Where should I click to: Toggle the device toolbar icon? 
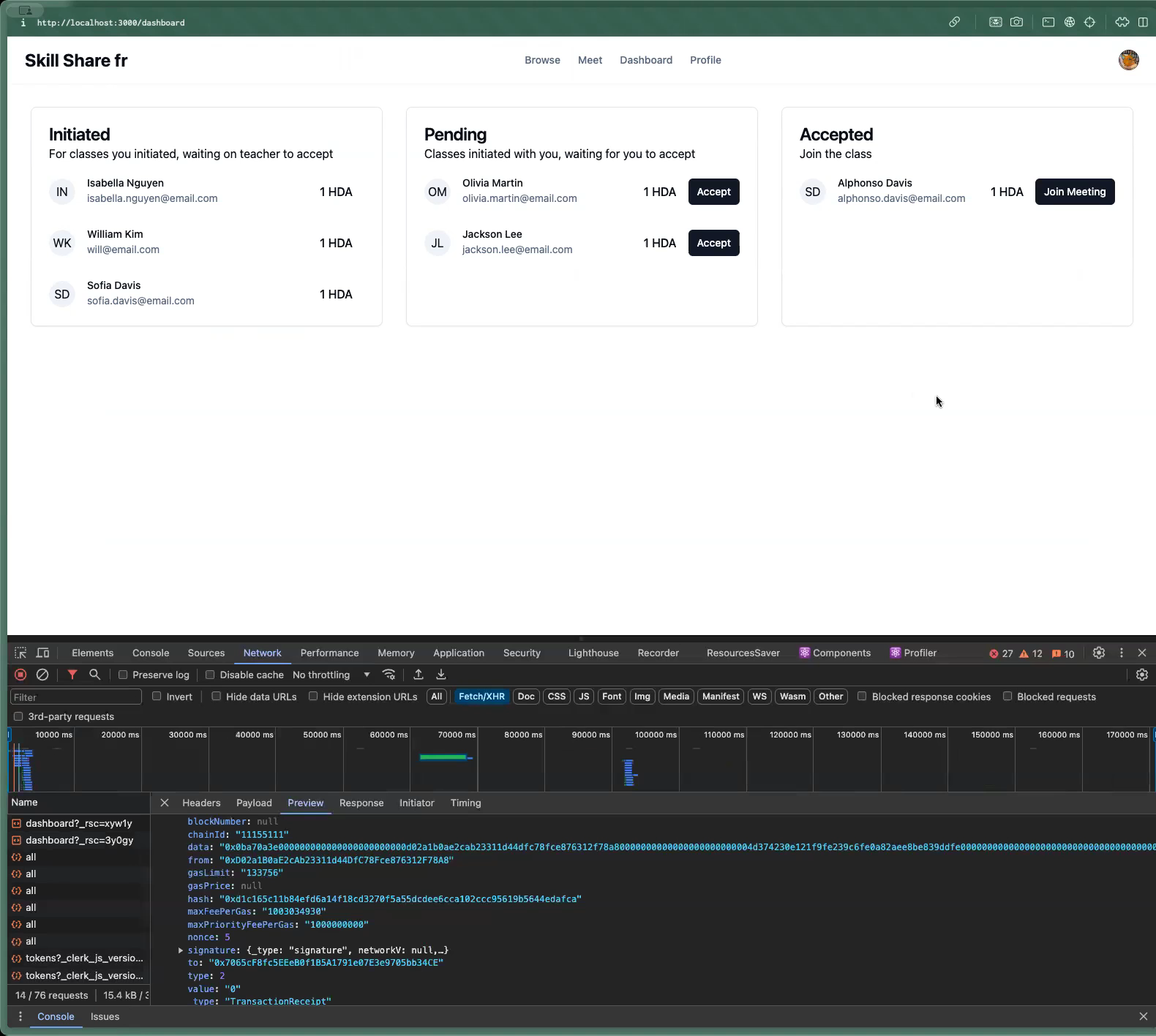coord(43,653)
